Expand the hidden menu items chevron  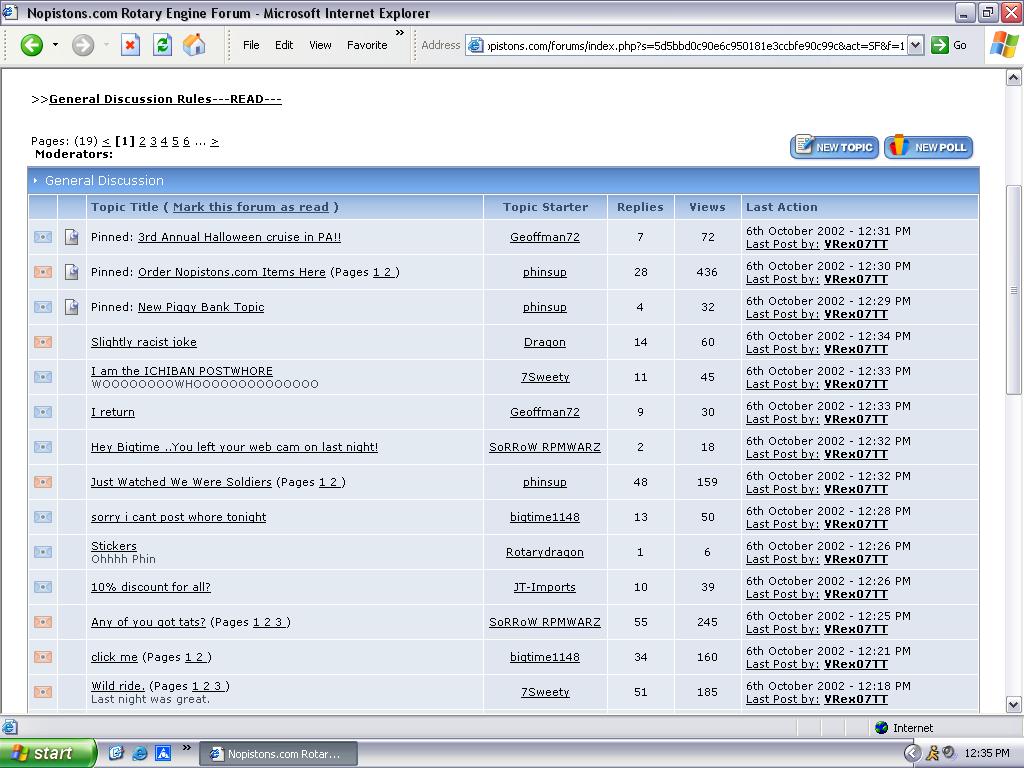pyautogui.click(x=400, y=33)
